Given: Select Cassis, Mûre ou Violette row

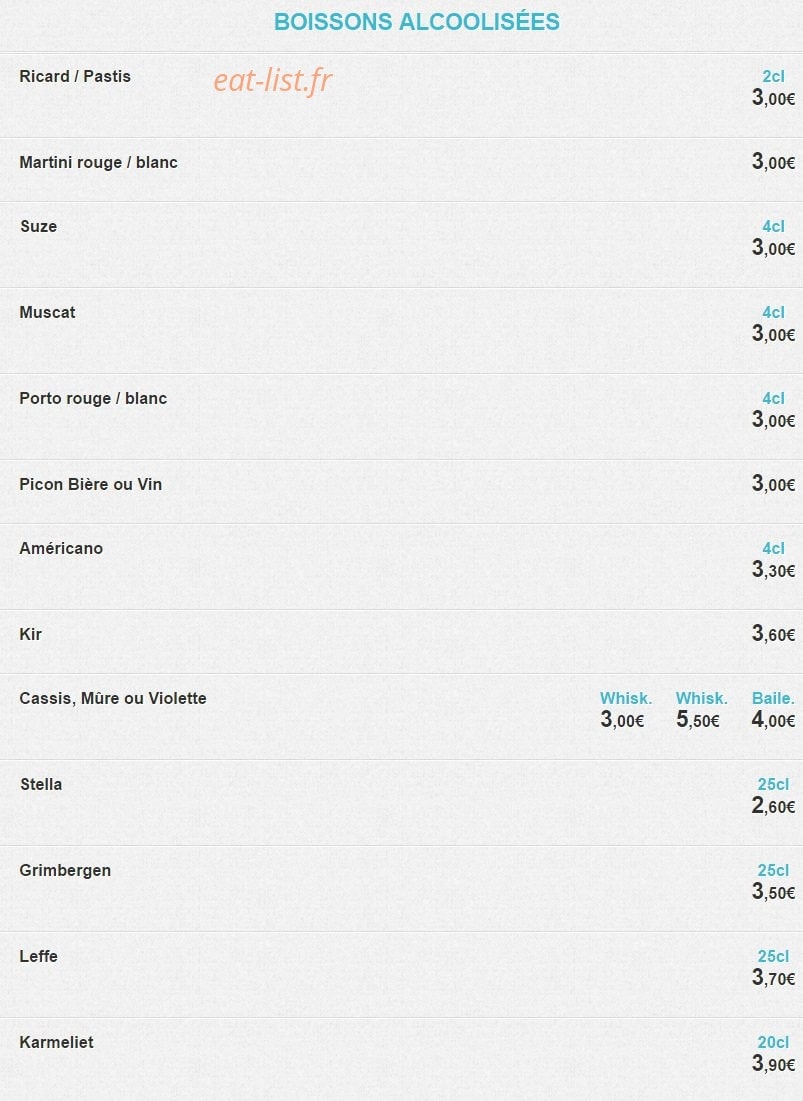Looking at the screenshot, I should coord(402,716).
